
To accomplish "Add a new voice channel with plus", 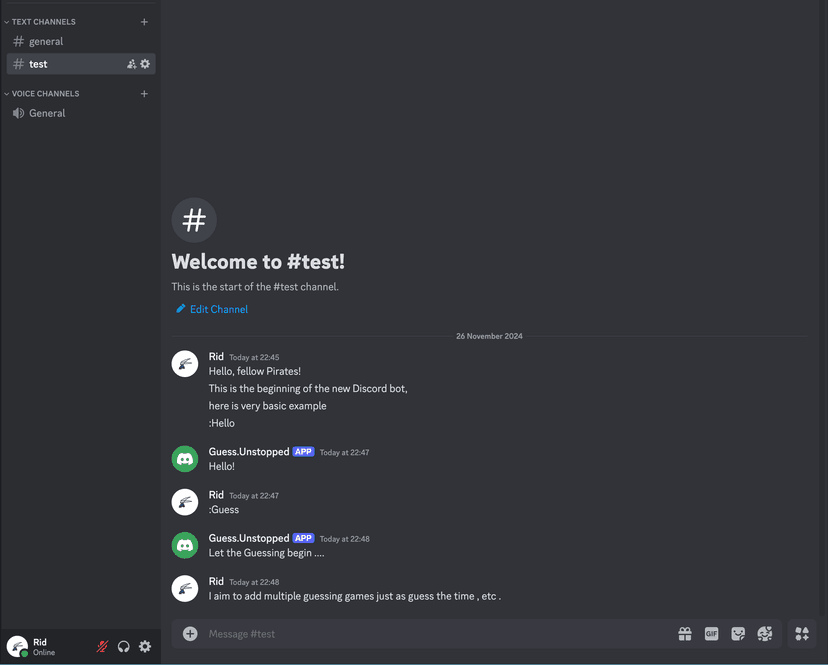I will [x=144, y=93].
